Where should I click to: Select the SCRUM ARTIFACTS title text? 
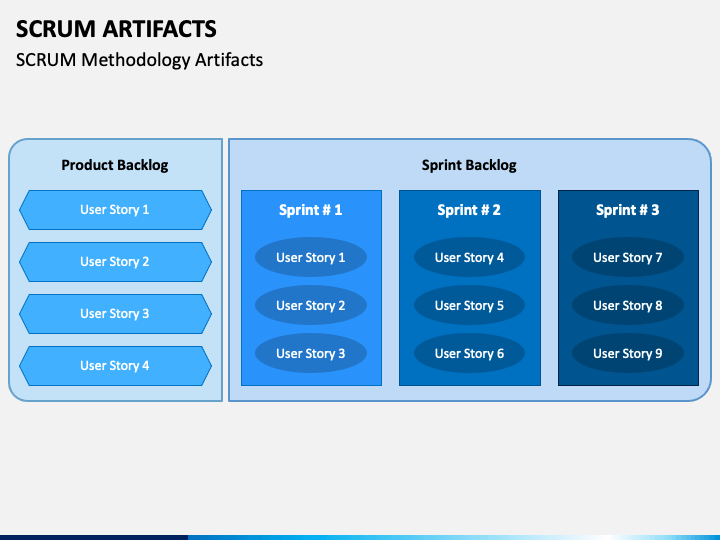(x=116, y=29)
